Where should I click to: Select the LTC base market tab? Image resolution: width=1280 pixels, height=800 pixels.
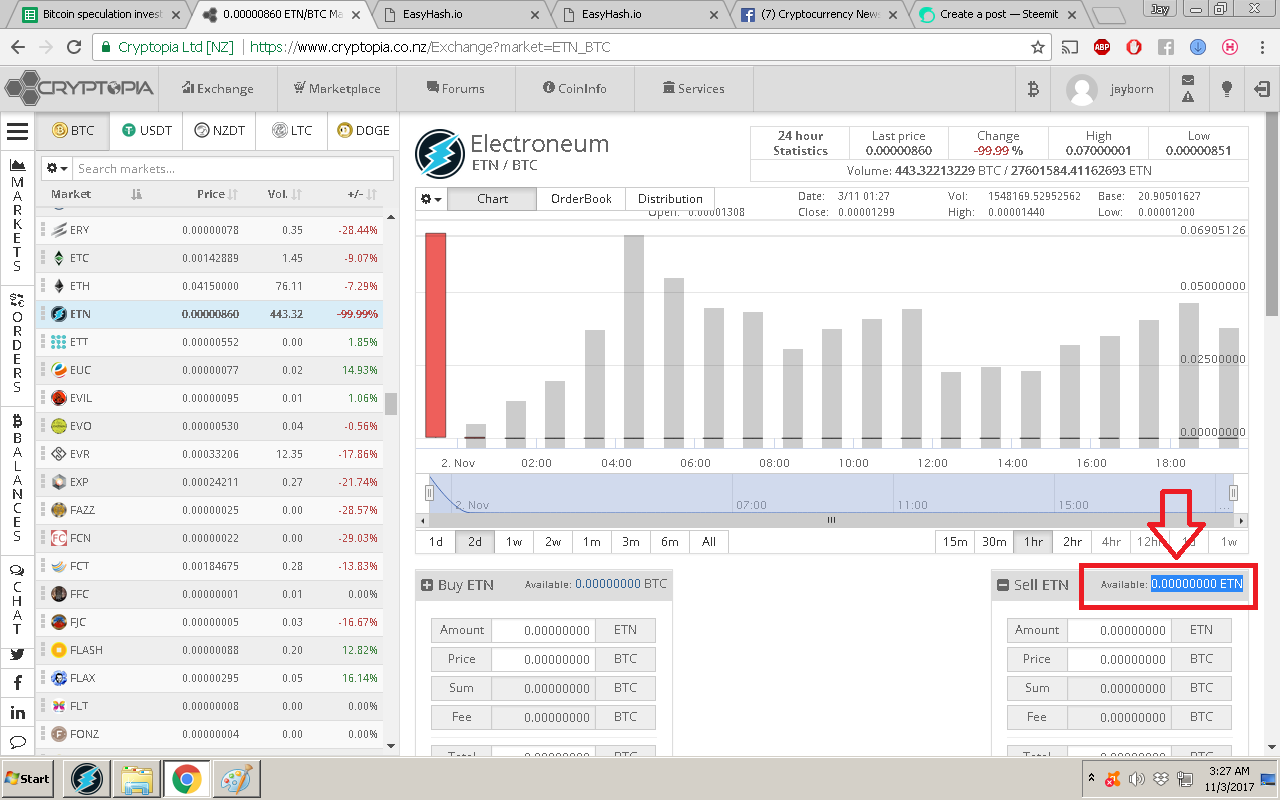tap(291, 130)
